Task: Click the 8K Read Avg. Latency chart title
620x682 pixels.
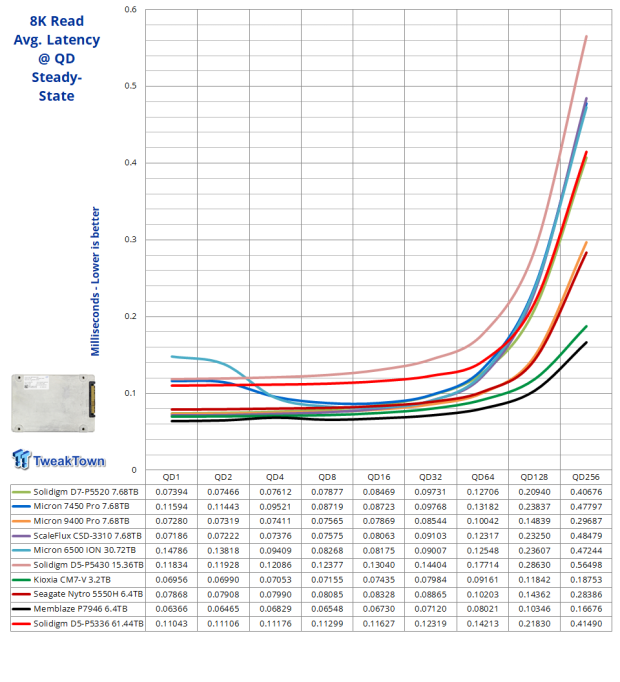Action: coord(57,58)
